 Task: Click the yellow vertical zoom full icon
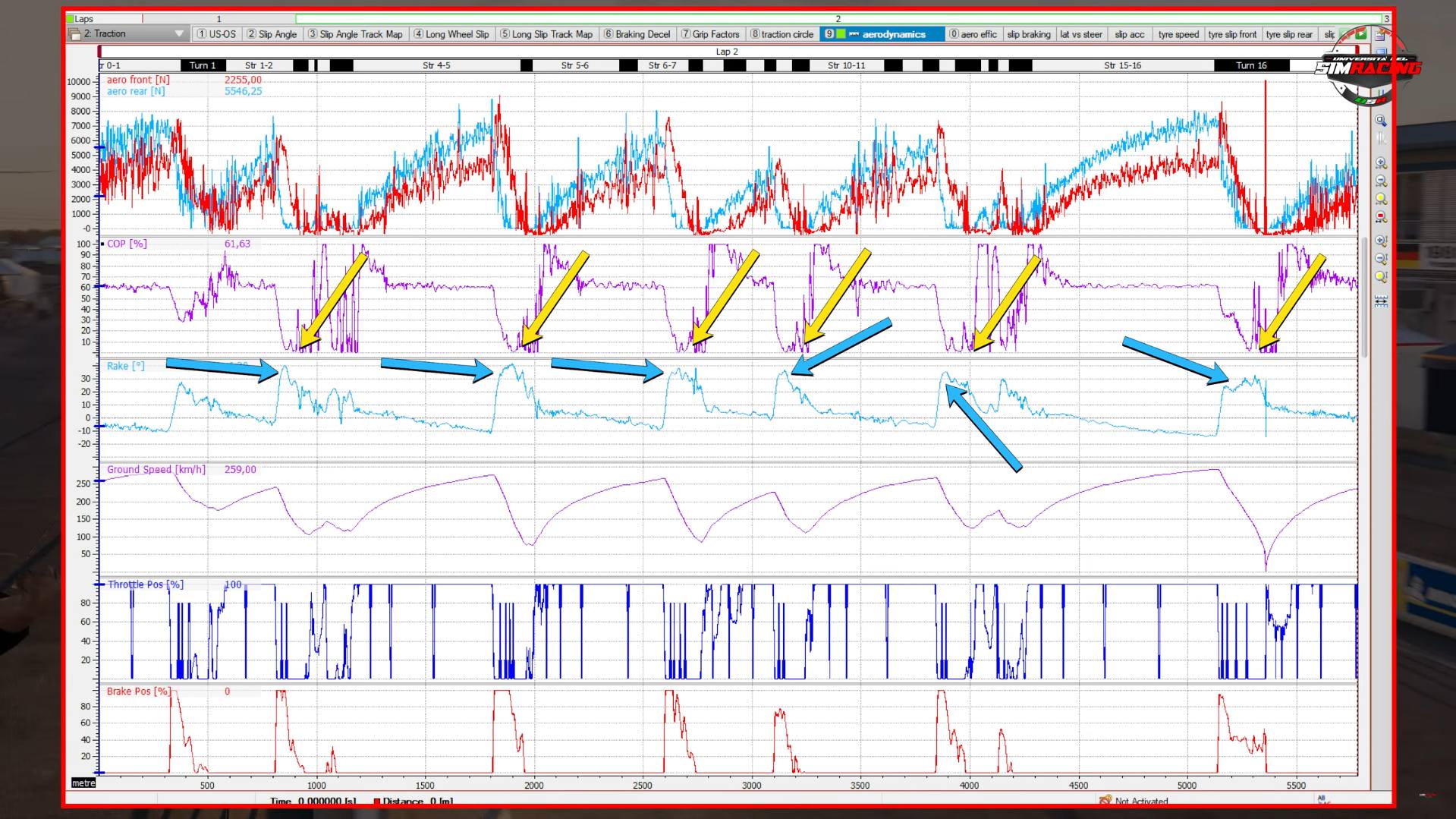[x=1380, y=278]
